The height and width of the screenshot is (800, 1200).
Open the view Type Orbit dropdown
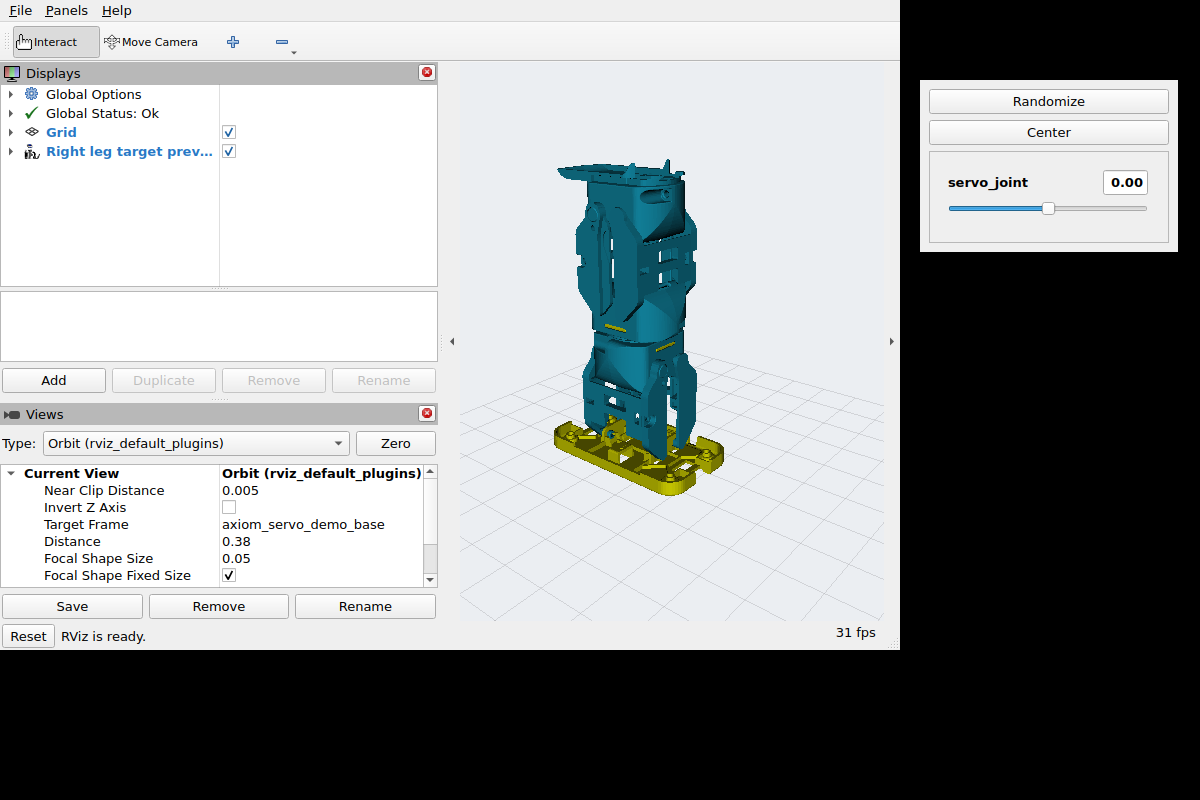197,443
